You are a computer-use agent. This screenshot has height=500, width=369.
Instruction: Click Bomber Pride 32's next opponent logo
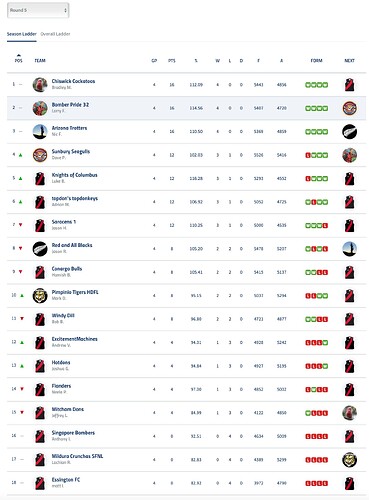[350, 108]
